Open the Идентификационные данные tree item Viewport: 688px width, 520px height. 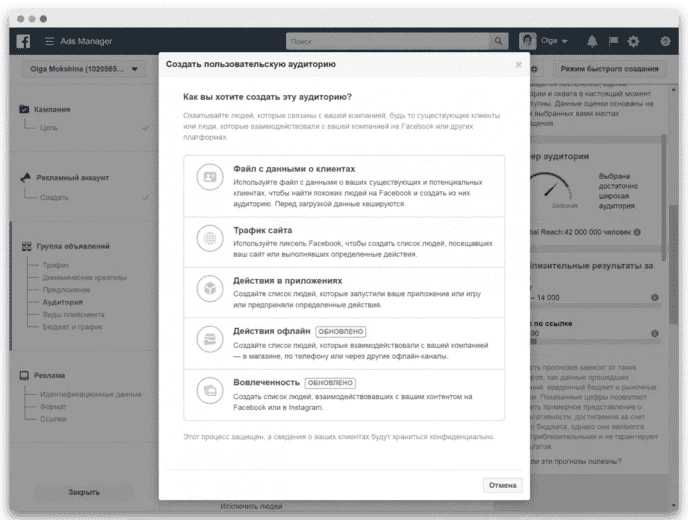[91, 394]
